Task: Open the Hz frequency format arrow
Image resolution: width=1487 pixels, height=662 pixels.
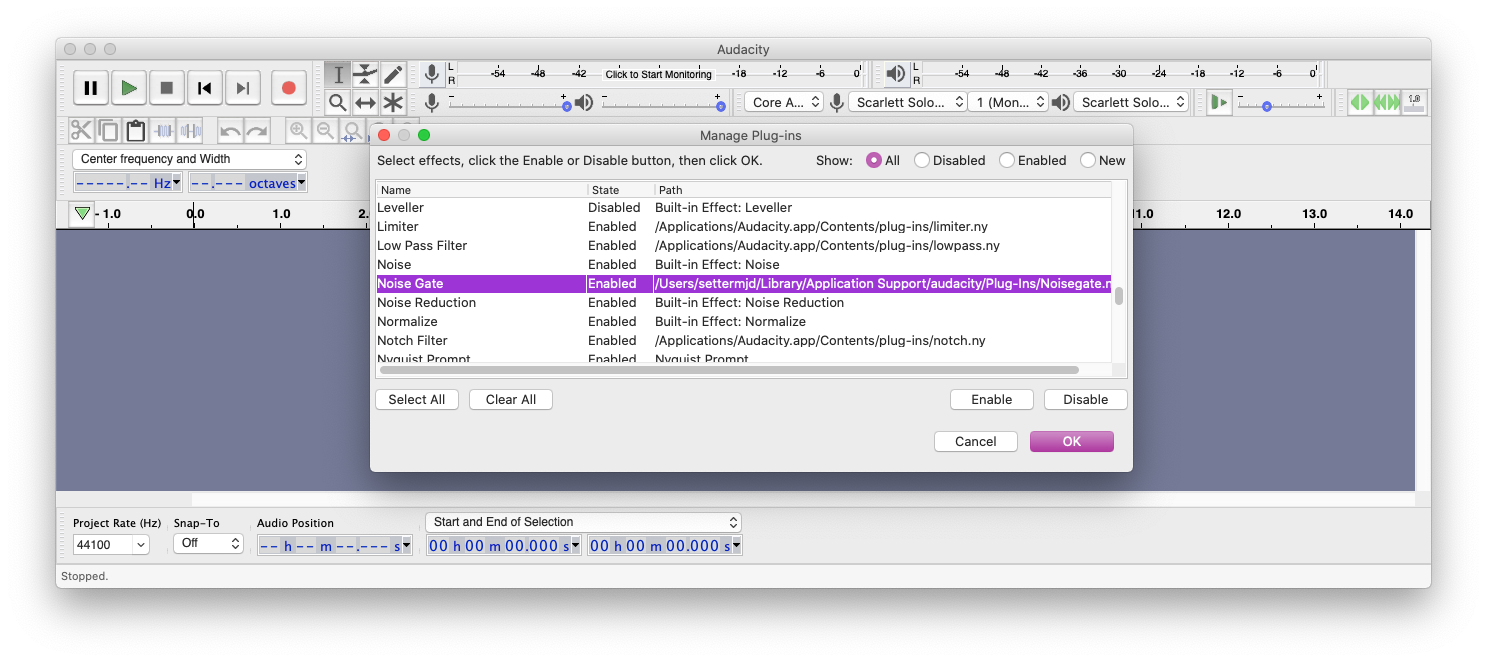Action: tap(177, 183)
